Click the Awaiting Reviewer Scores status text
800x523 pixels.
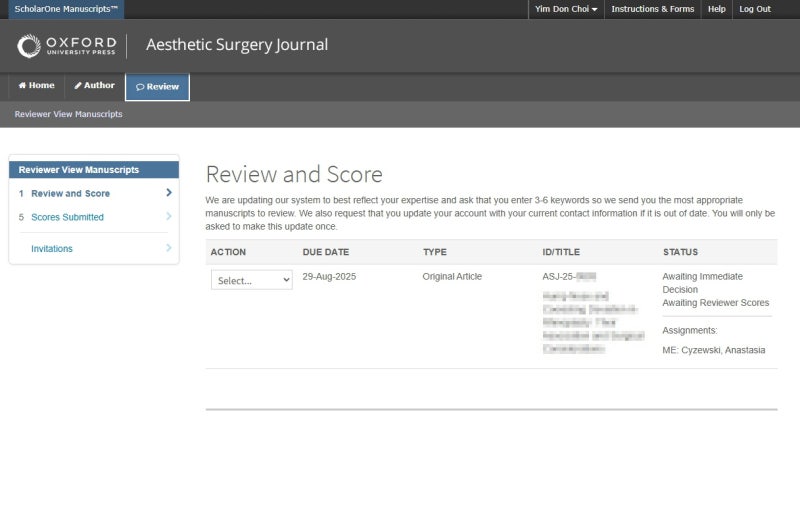click(x=715, y=303)
